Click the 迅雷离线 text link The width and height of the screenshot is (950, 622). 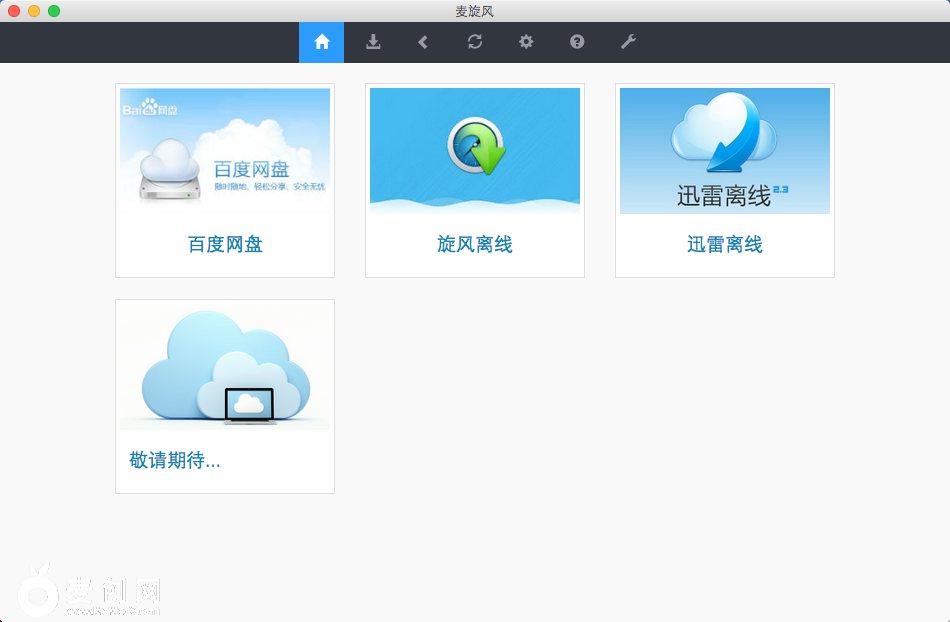[725, 244]
